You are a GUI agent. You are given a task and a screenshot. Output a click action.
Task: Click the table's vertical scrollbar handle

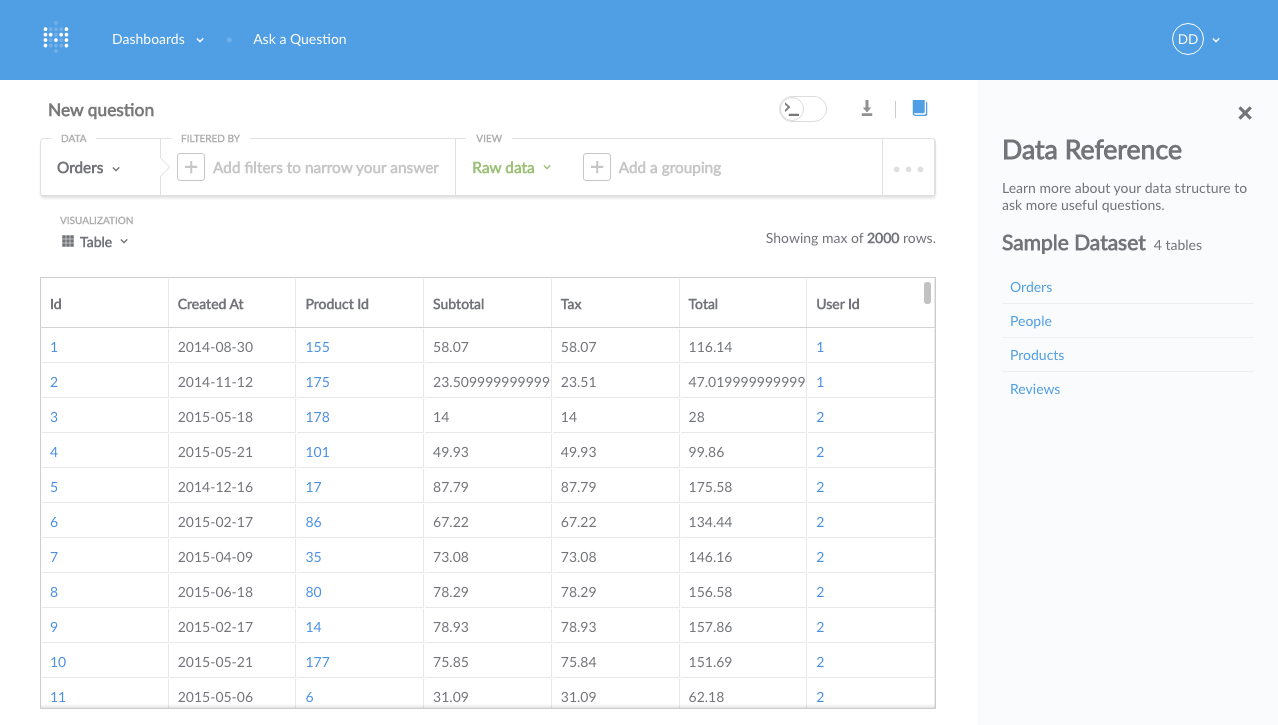(x=927, y=292)
